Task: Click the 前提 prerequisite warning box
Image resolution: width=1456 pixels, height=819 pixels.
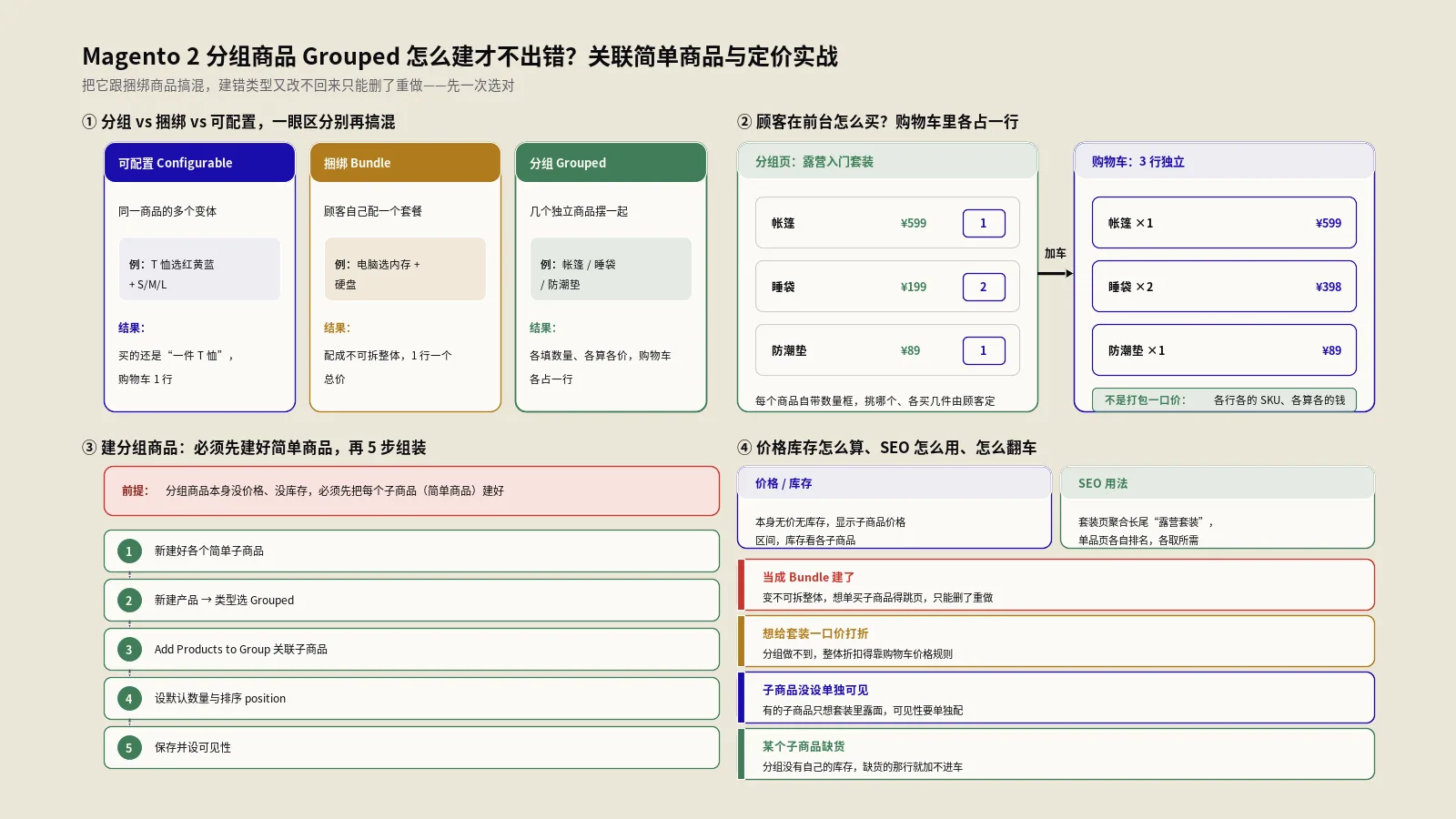Action: click(411, 490)
